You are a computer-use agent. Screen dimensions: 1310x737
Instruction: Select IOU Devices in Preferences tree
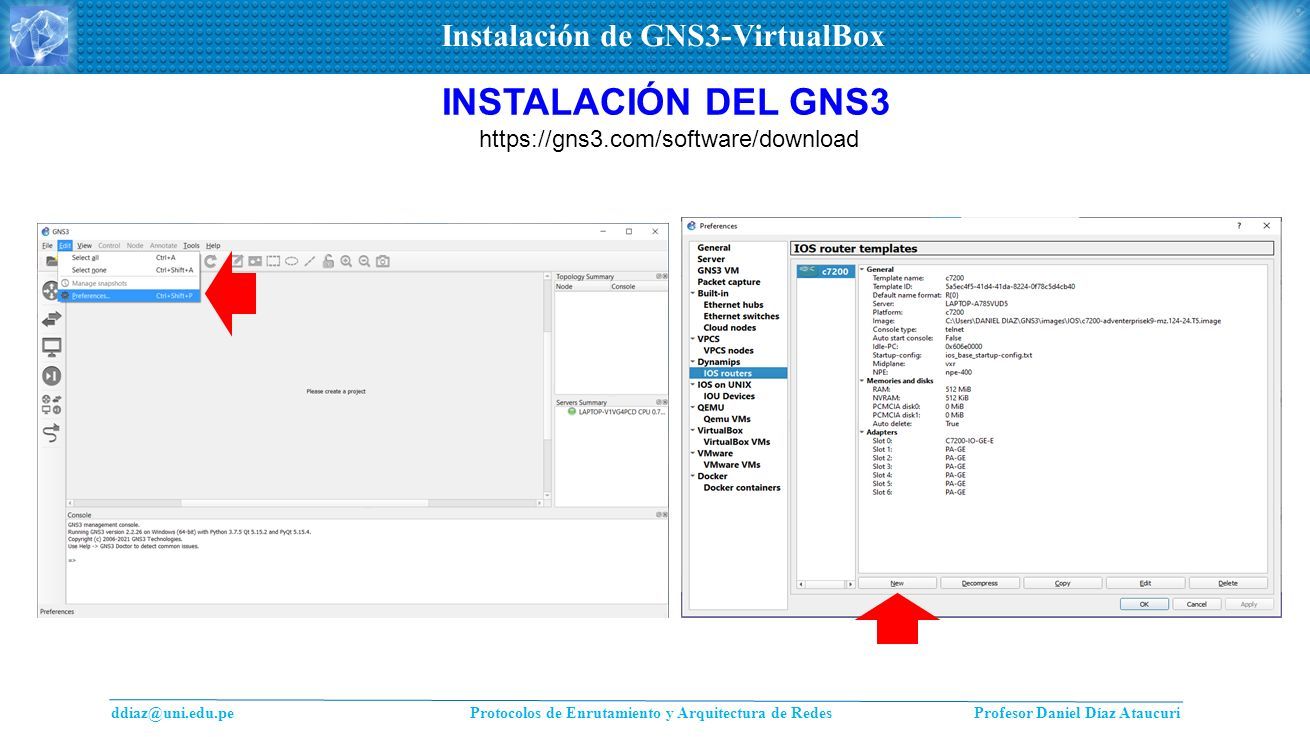pyautogui.click(x=729, y=397)
